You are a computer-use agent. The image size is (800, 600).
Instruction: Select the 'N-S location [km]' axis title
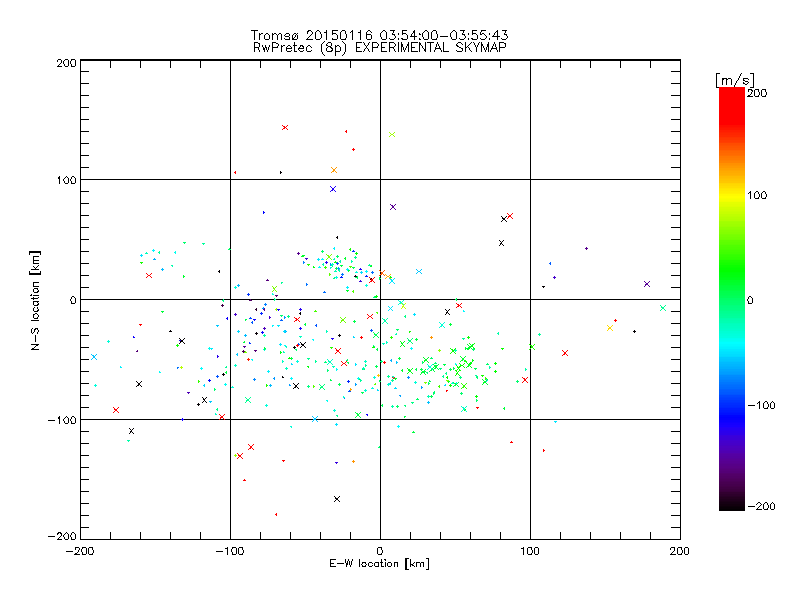[35, 300]
